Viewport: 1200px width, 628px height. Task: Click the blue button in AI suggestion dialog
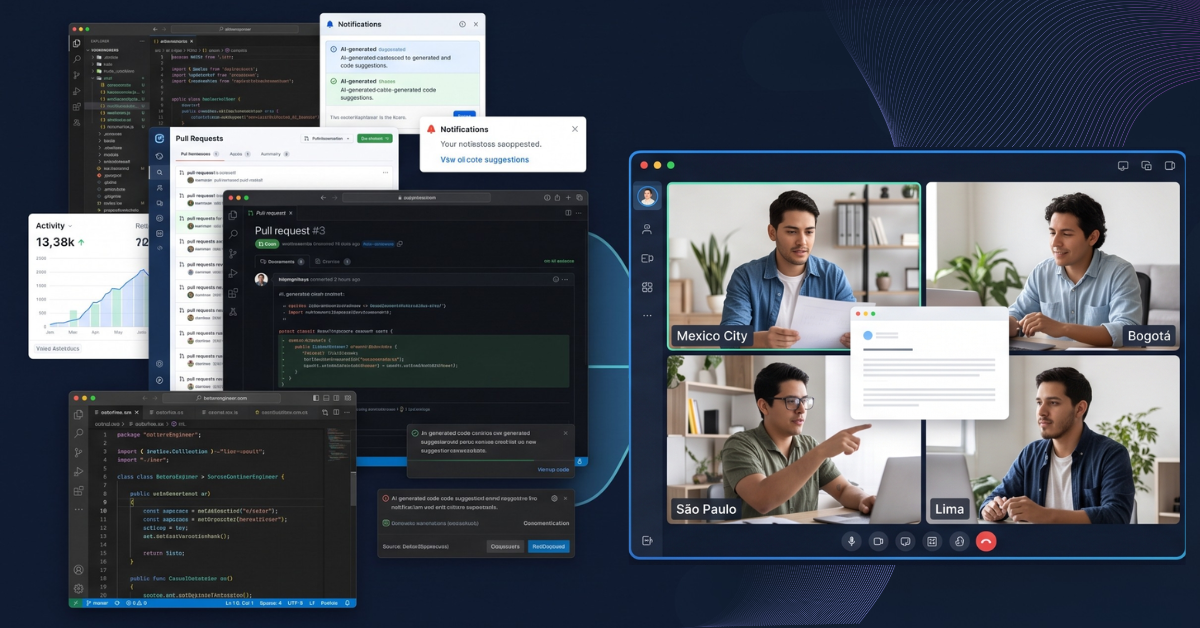pos(548,546)
